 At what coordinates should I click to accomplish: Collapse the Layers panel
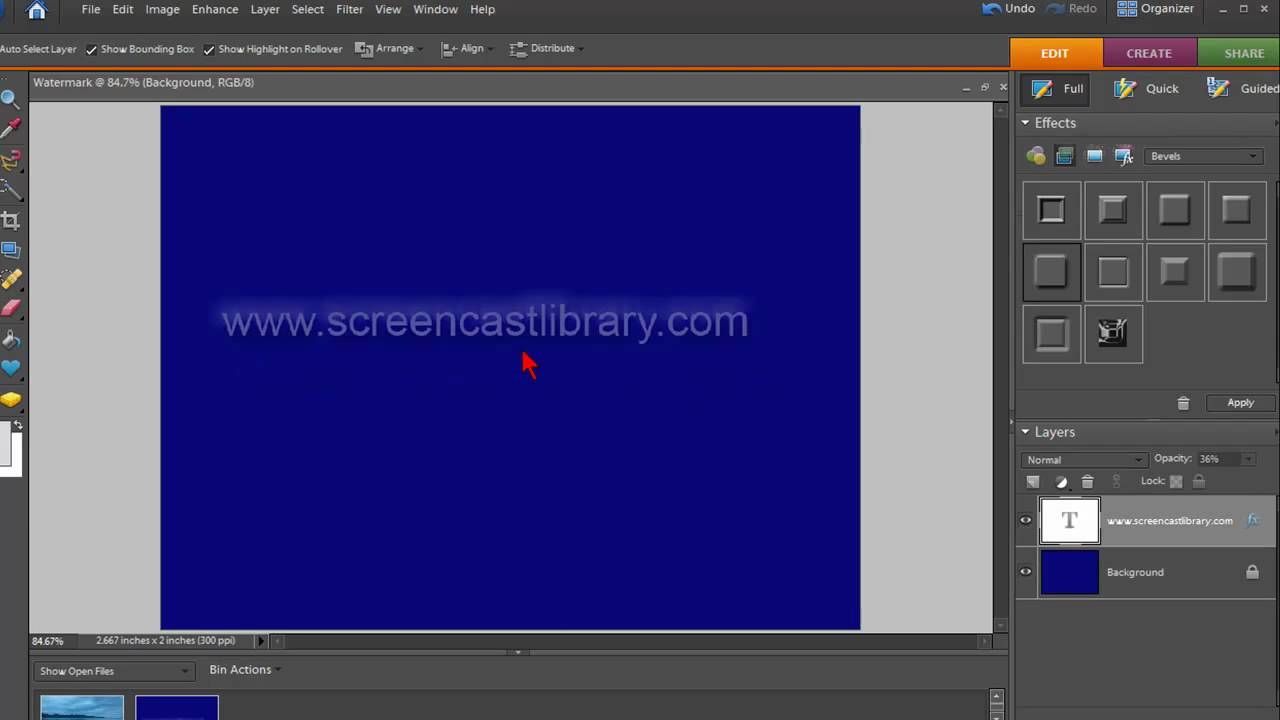coord(1025,432)
